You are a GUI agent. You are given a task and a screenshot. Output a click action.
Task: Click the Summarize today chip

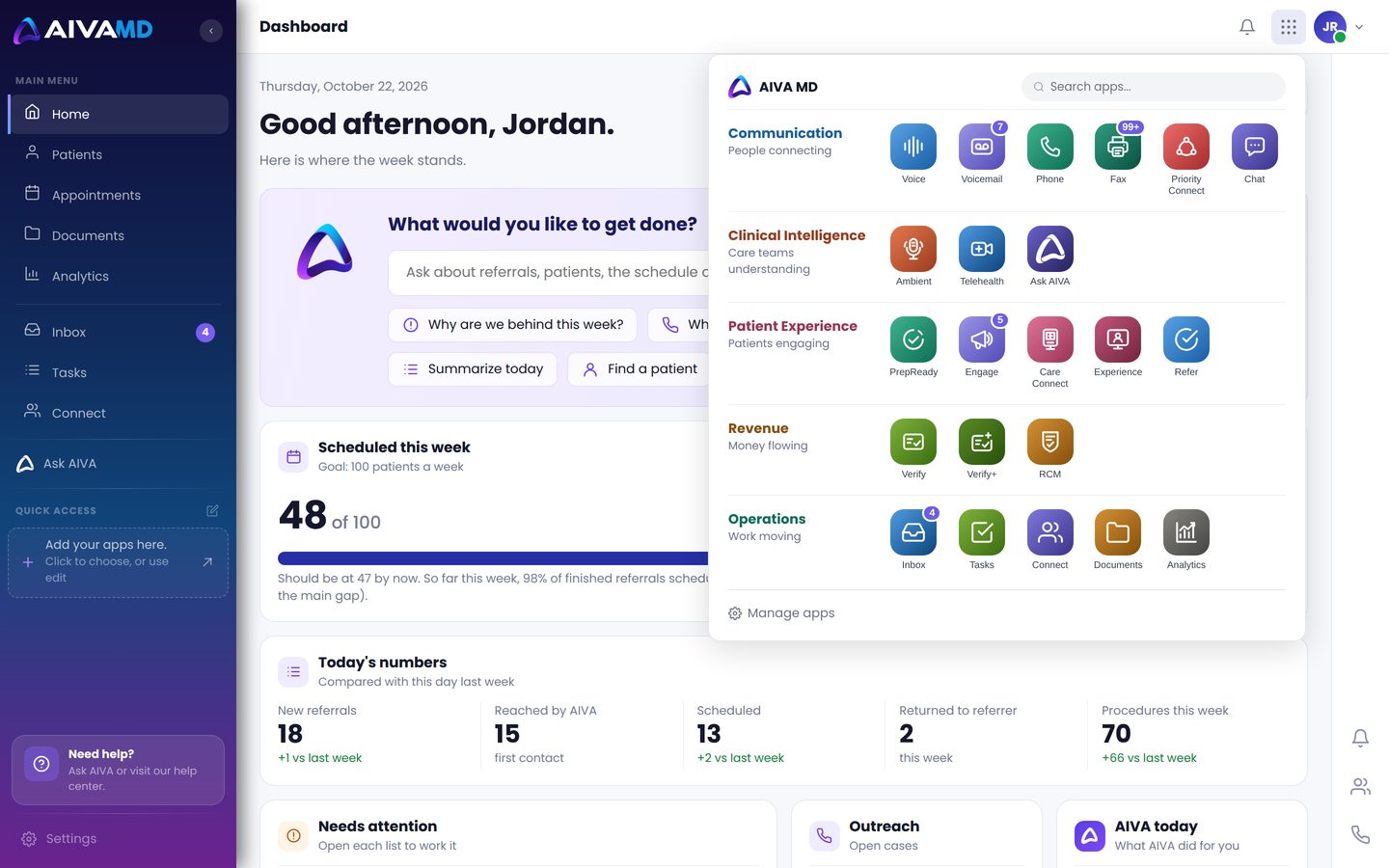473,369
